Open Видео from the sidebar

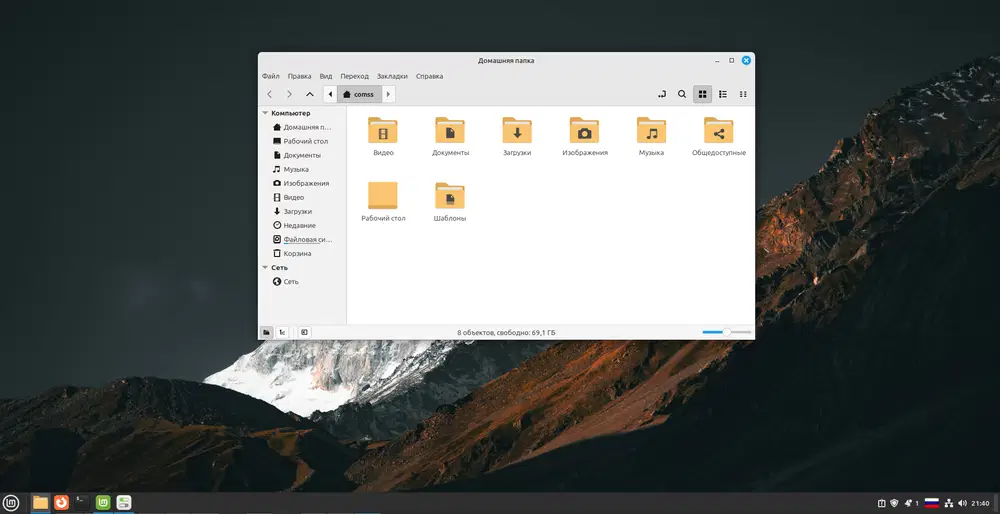[x=288, y=198]
